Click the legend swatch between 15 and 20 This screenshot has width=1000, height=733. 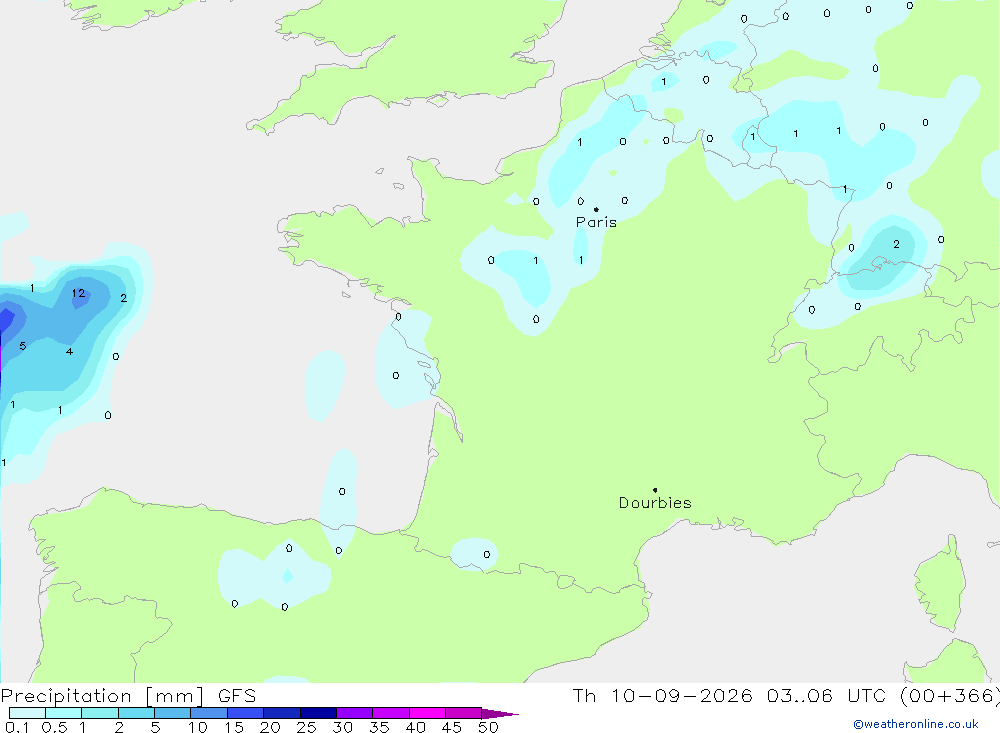coord(246,713)
